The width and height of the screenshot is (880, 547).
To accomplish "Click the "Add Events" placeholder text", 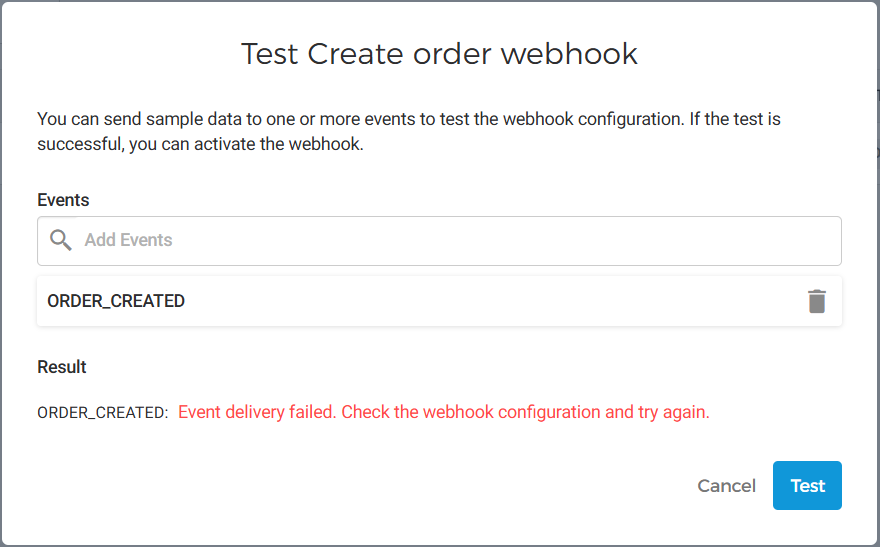I will (129, 241).
